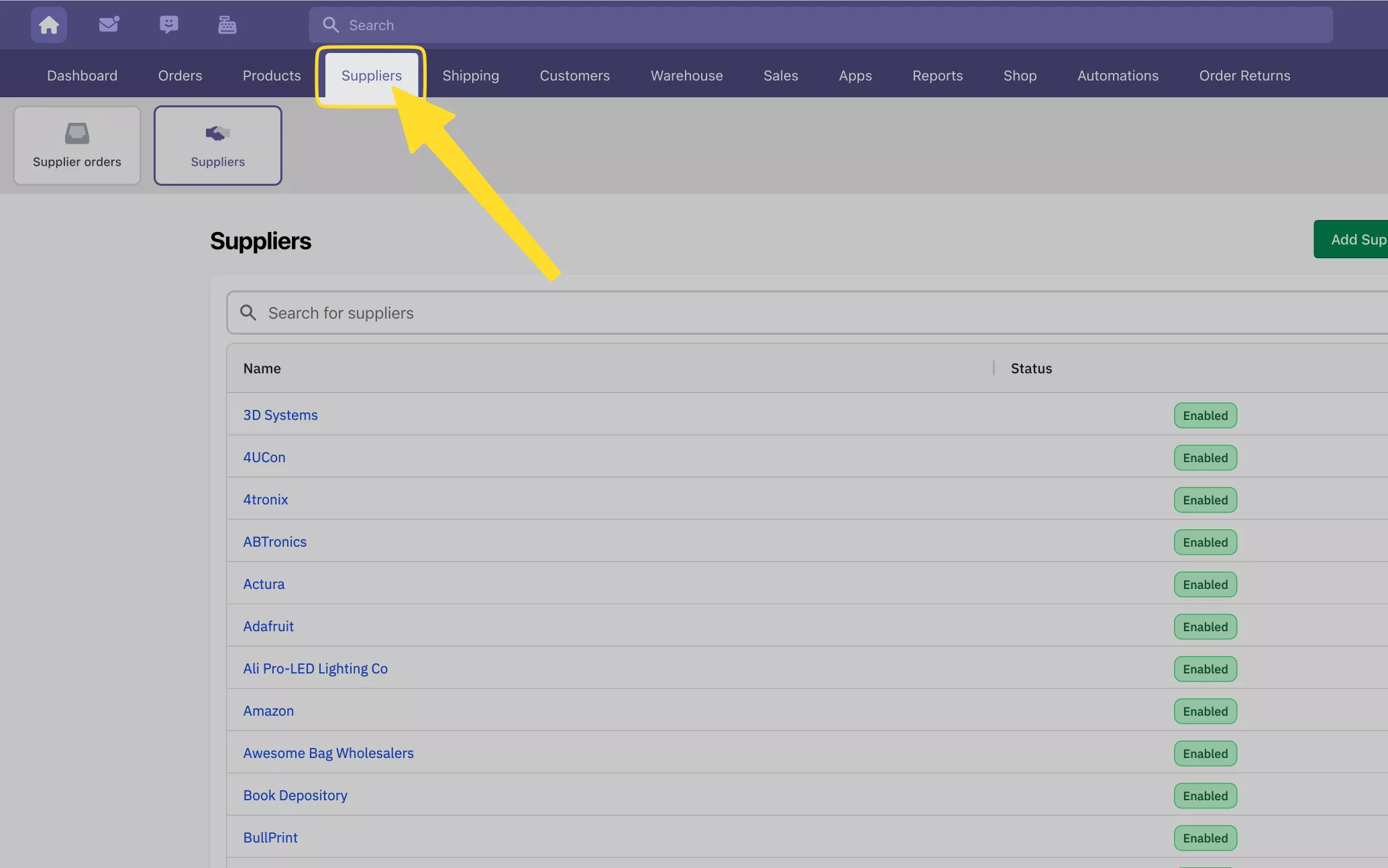Click the magnifier icon in global search
This screenshot has width=1388, height=868.
[331, 25]
